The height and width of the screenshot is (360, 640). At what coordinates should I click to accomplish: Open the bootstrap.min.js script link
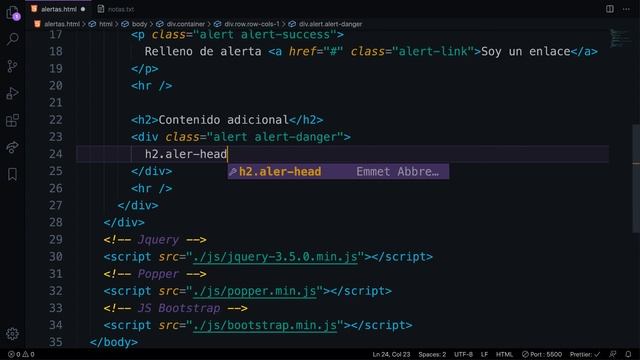265,325
